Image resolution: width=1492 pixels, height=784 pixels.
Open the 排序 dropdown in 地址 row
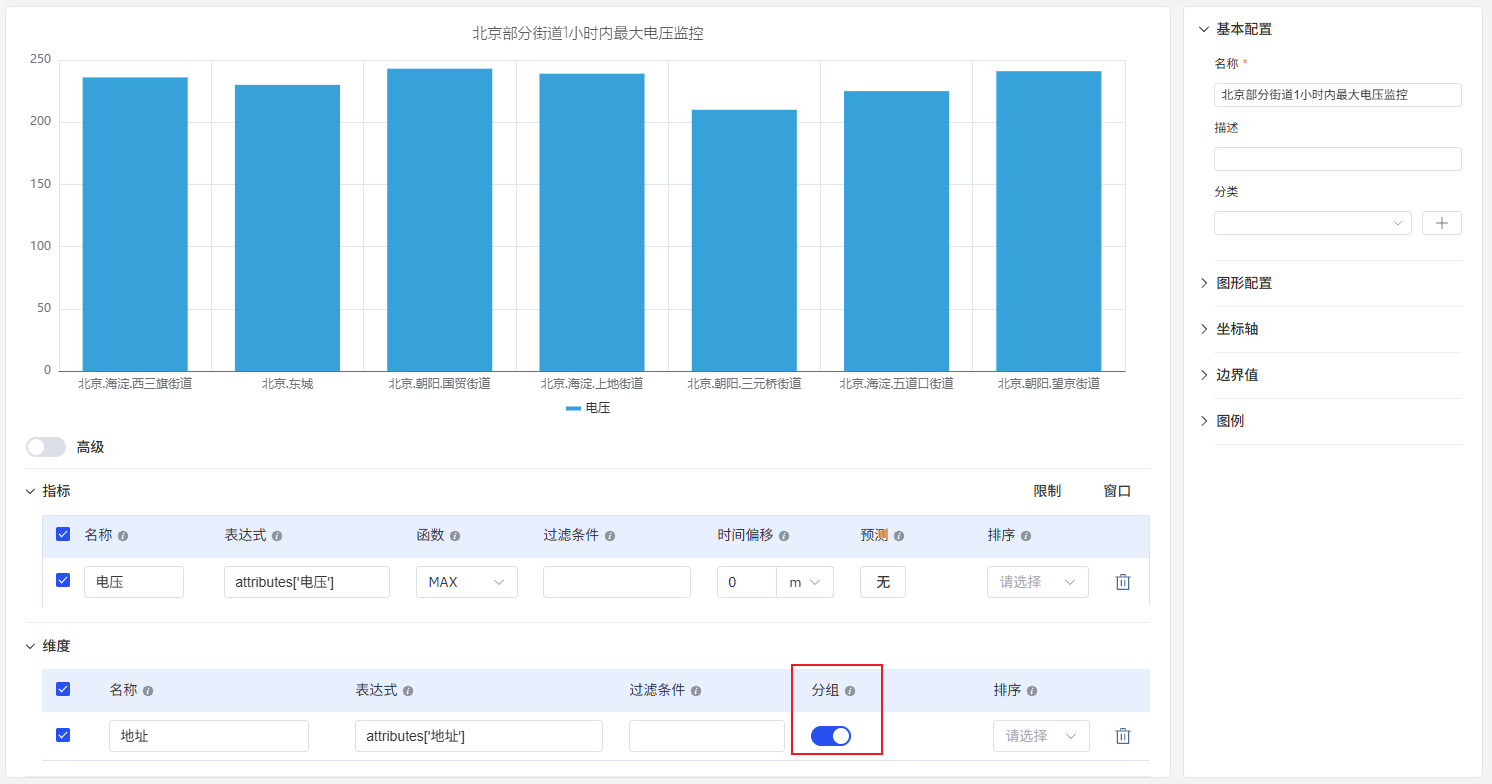[x=1041, y=736]
